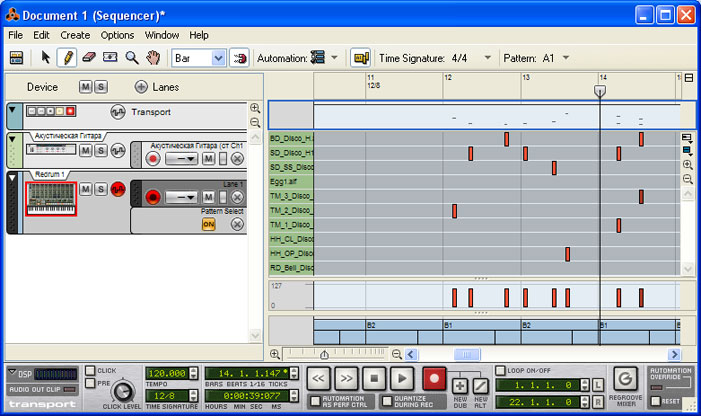Select the Razor tool in toolbar

(110, 58)
